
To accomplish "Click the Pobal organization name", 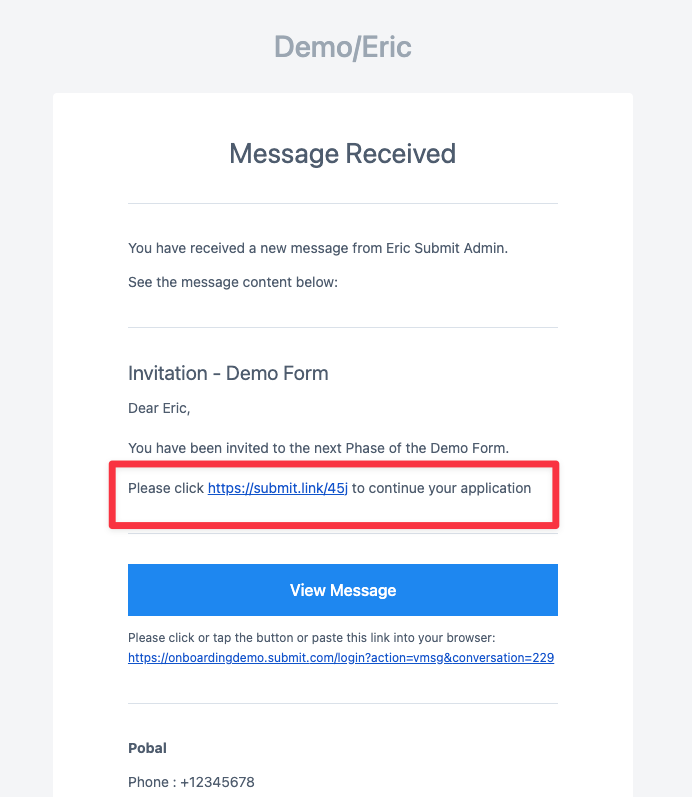I will point(147,748).
